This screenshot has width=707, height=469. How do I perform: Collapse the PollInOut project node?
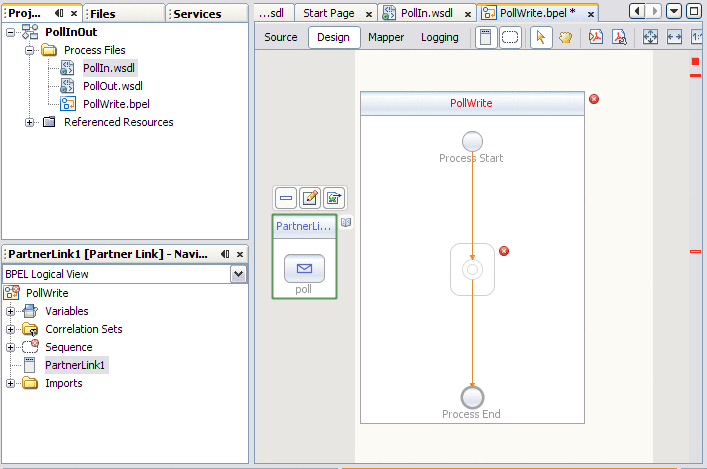click(x=10, y=32)
